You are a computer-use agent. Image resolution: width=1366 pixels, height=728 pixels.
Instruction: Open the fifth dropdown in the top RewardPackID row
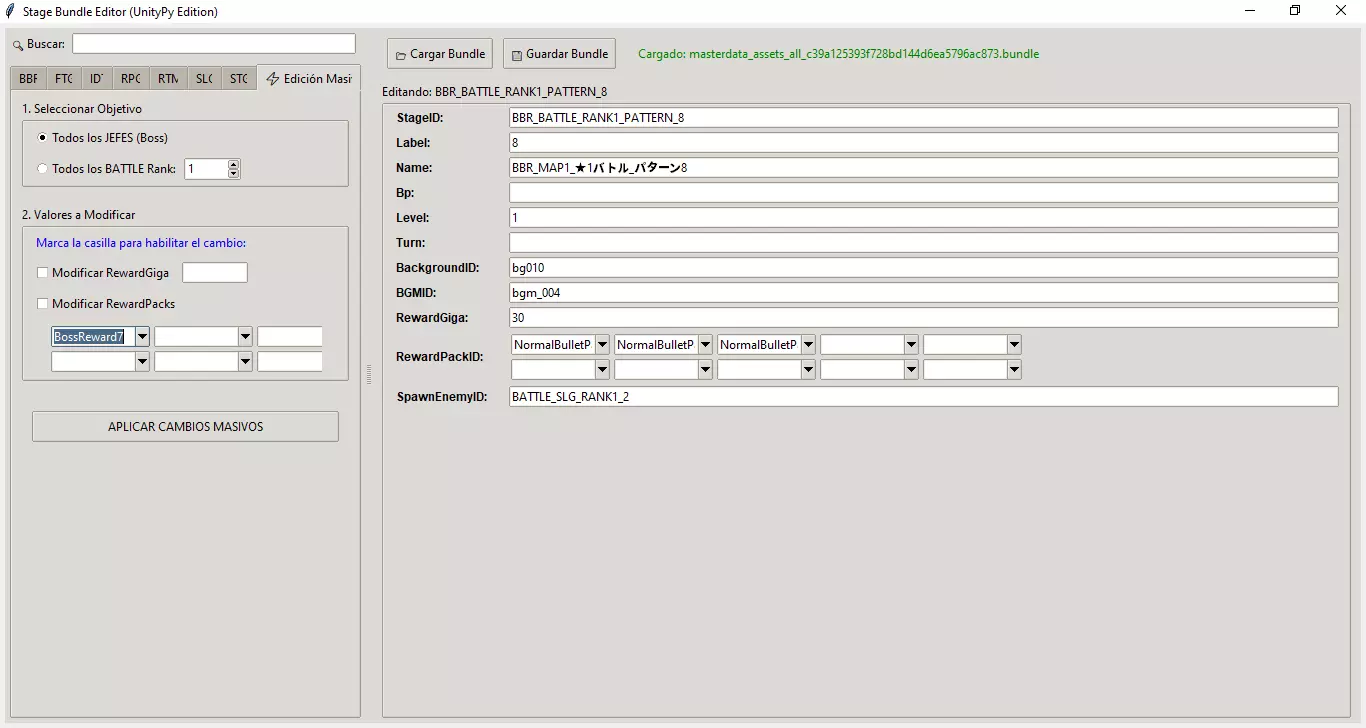pos(1014,345)
